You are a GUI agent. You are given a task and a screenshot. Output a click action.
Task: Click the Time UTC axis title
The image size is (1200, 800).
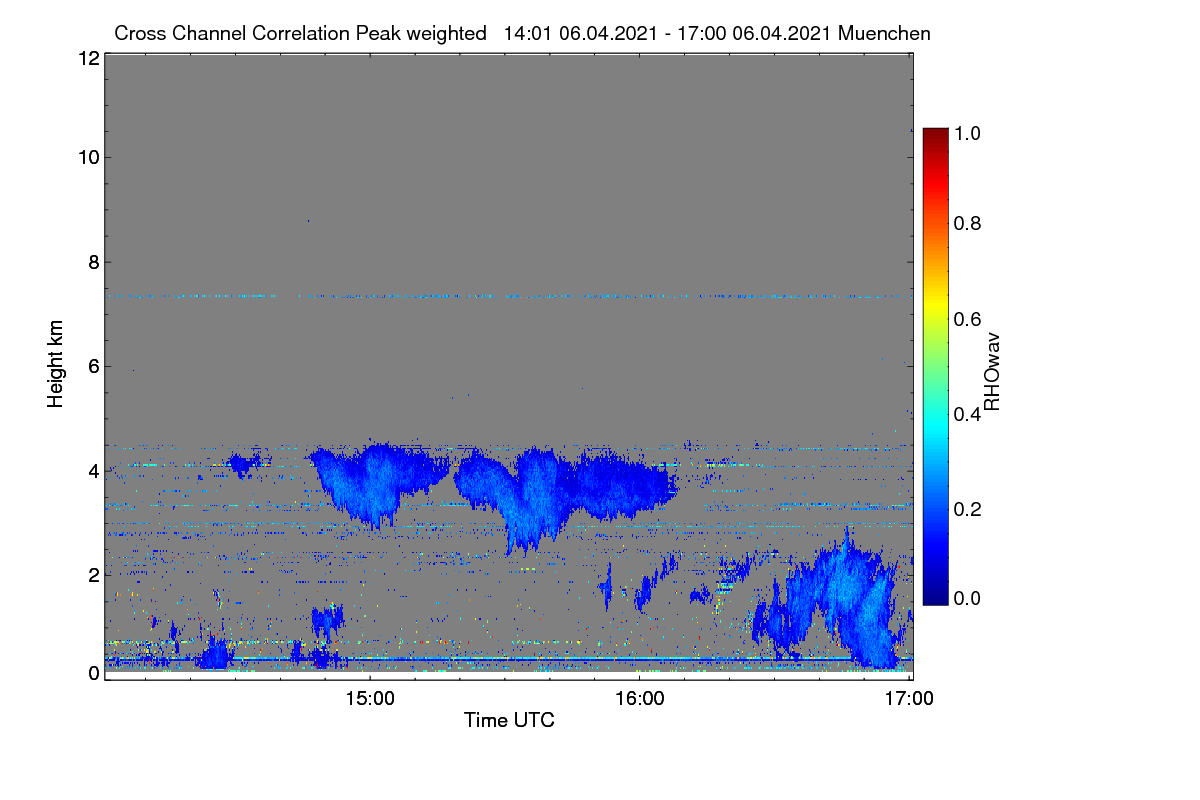pyautogui.click(x=509, y=720)
